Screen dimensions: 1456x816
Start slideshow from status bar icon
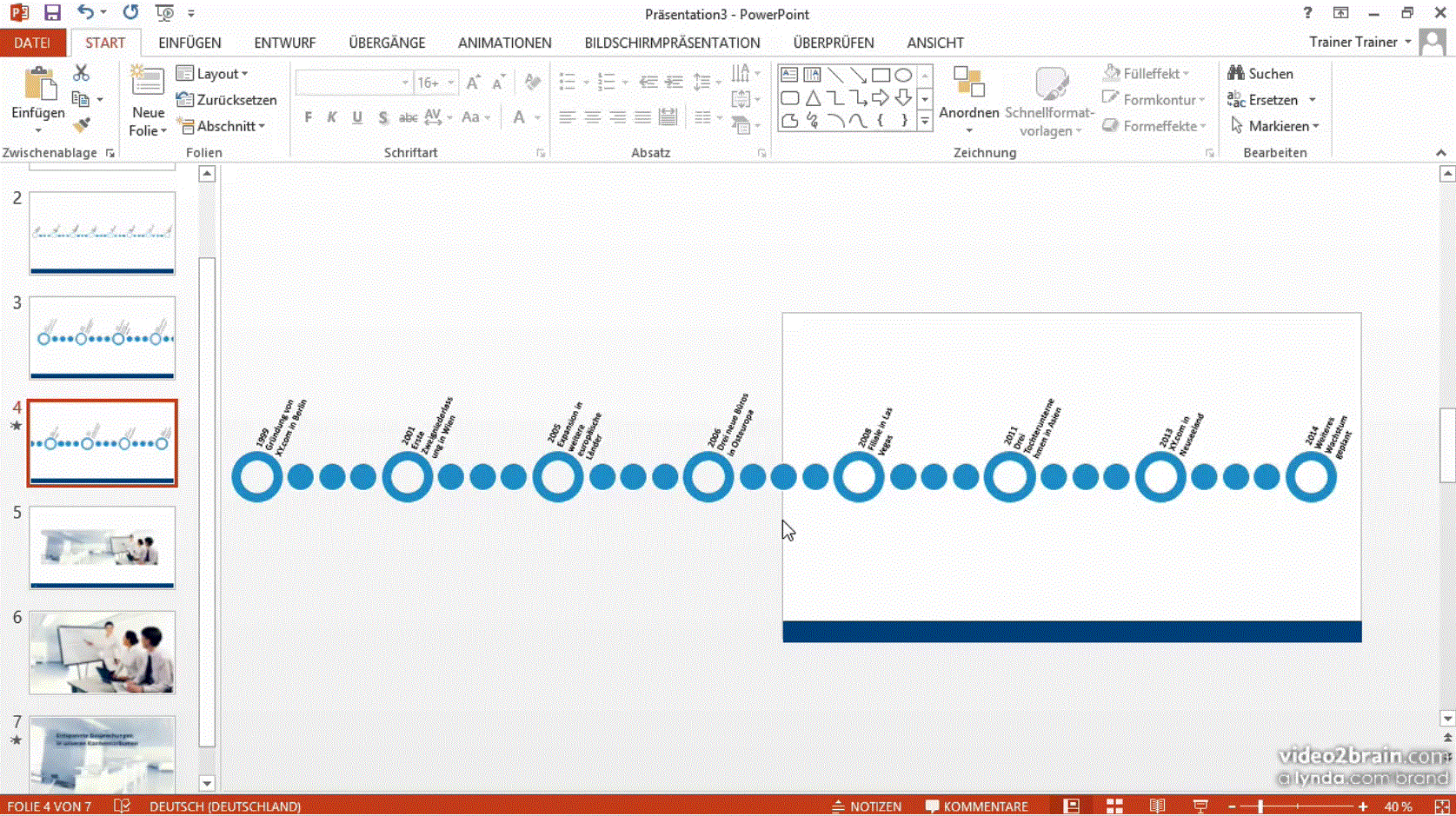[x=1200, y=806]
